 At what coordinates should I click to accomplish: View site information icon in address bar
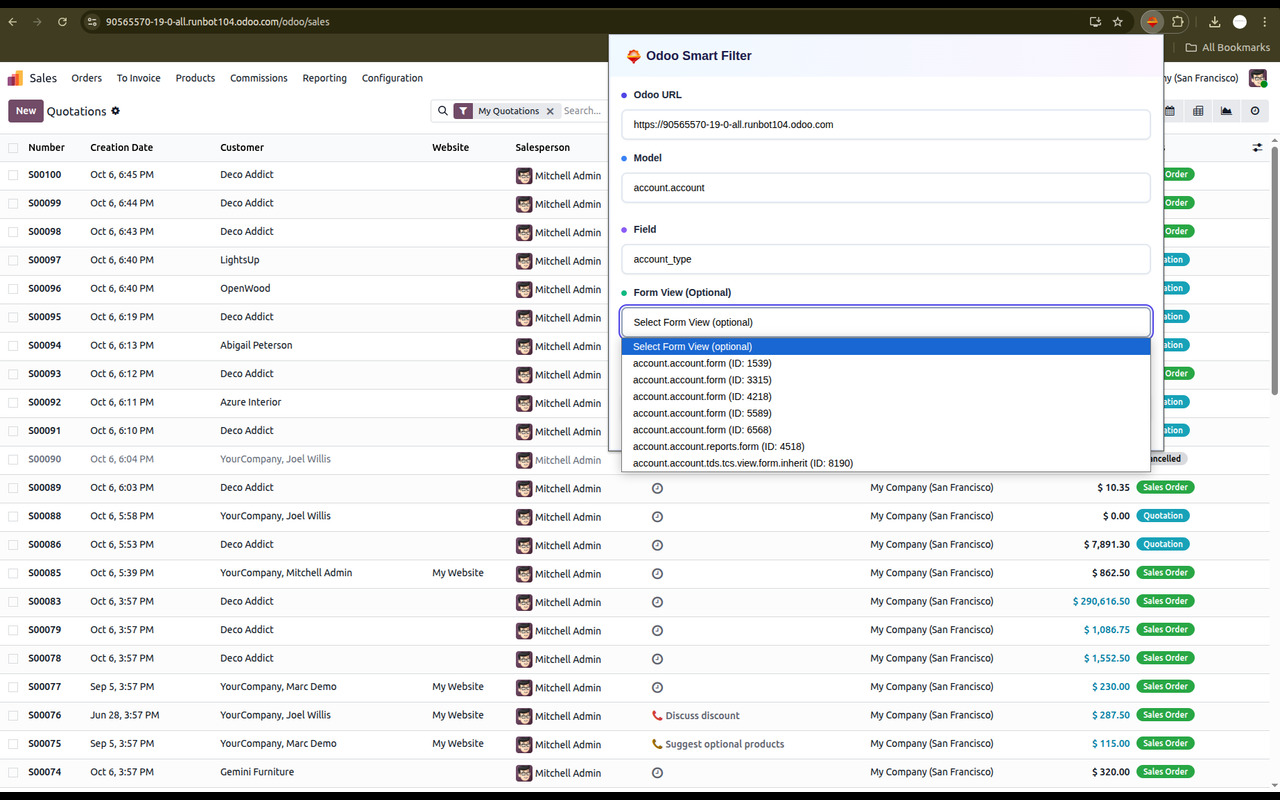92,21
